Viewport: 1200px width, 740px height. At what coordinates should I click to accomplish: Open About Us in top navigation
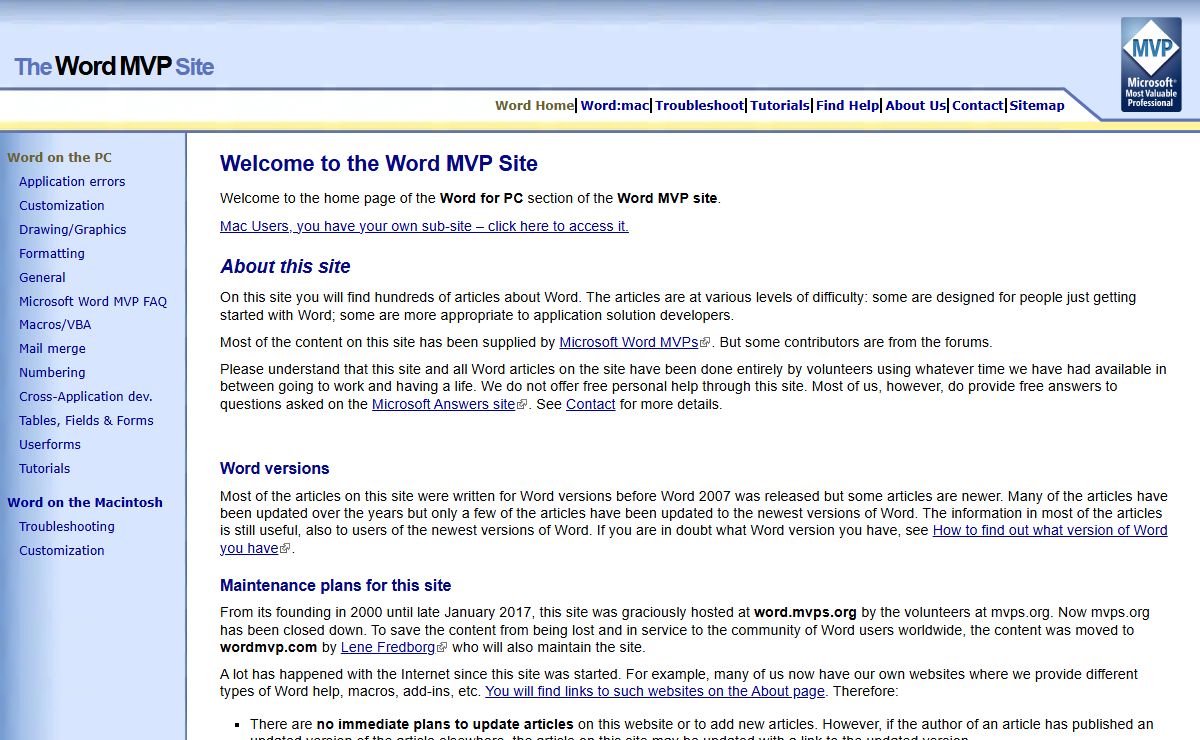[x=915, y=105]
